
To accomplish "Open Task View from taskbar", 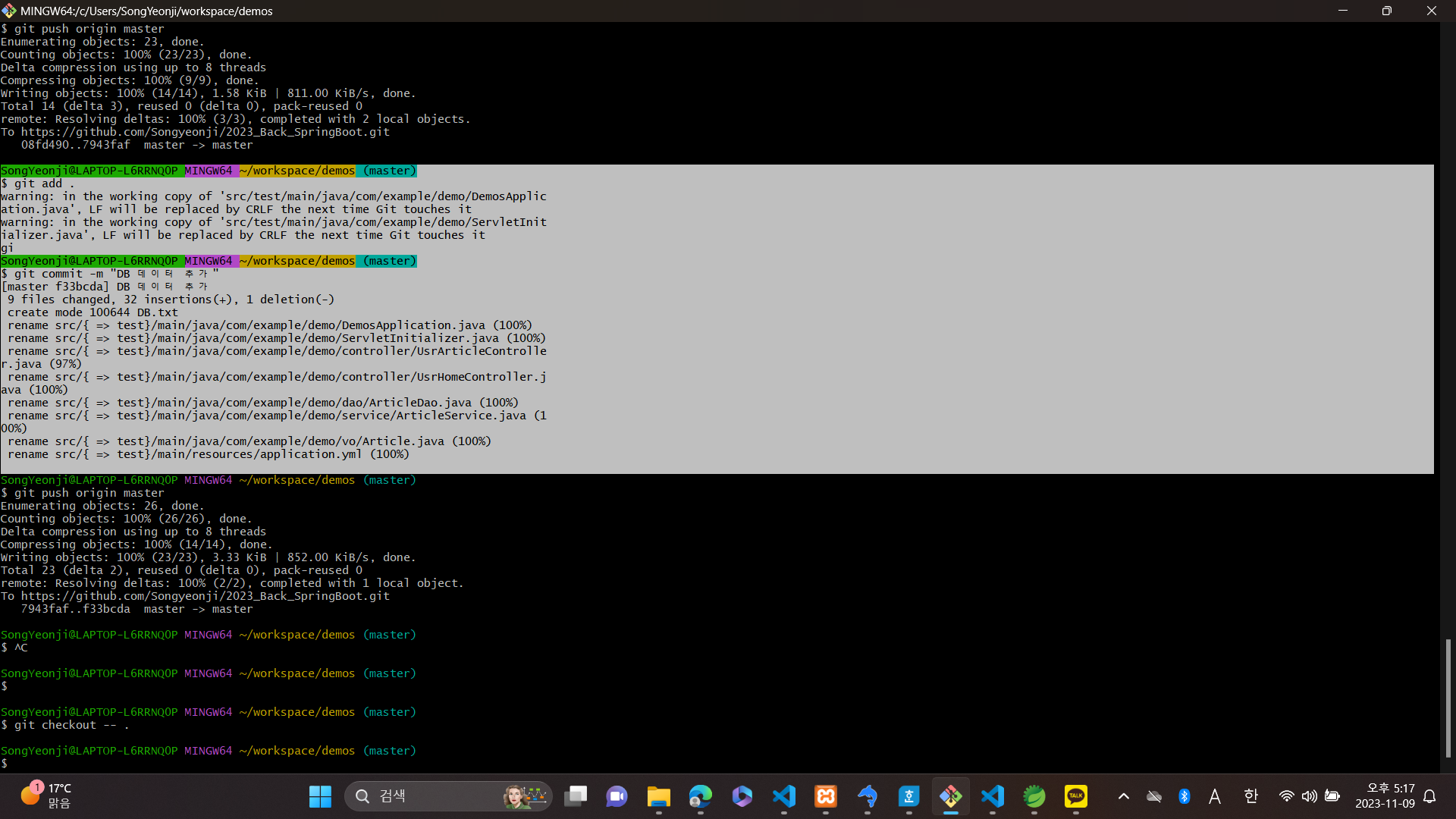I will coord(576,796).
